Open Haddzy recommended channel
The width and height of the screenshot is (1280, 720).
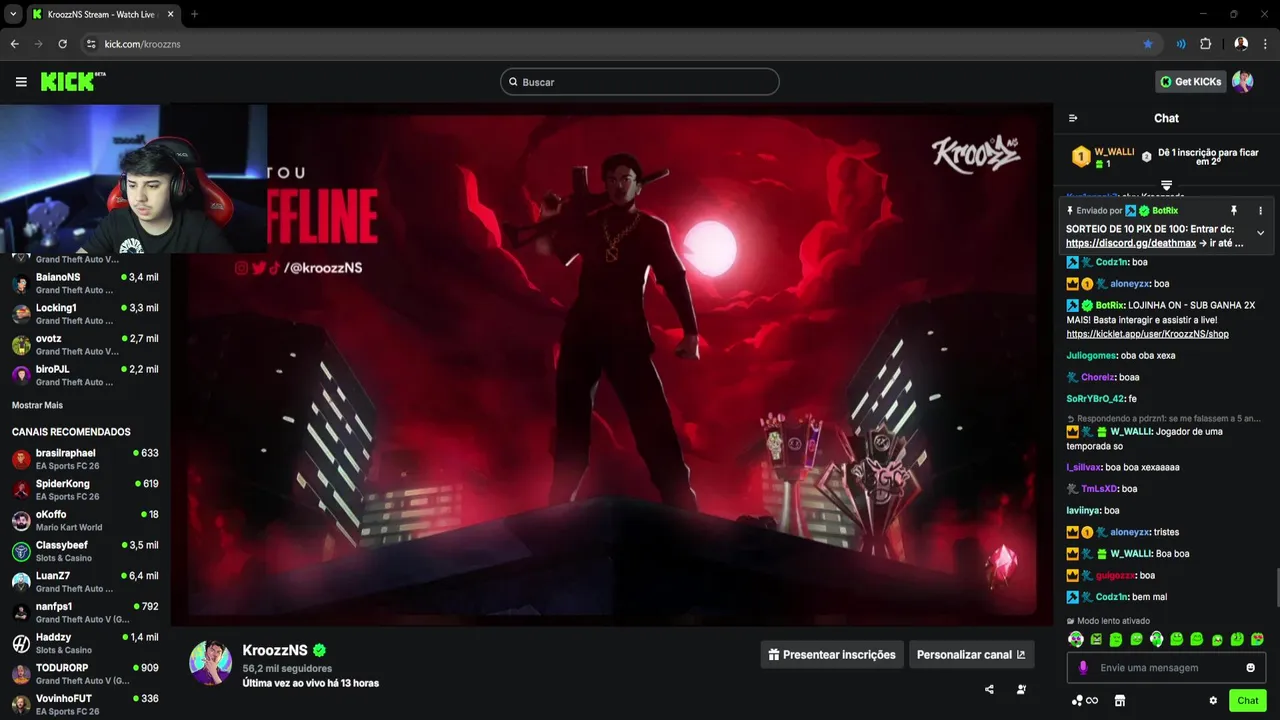(85, 643)
